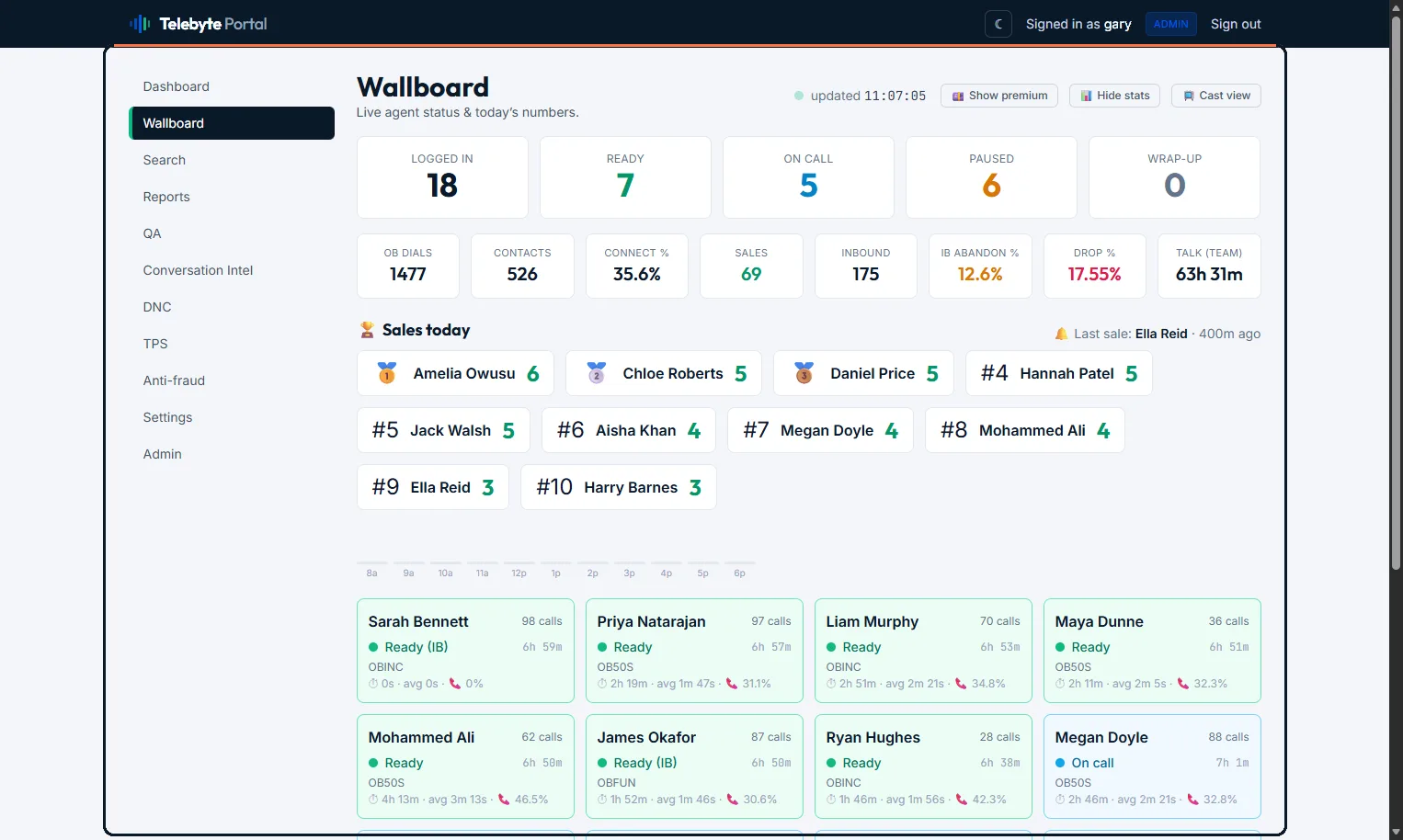1403x840 pixels.
Task: Go to the Search page
Action: pyautogui.click(x=232, y=160)
